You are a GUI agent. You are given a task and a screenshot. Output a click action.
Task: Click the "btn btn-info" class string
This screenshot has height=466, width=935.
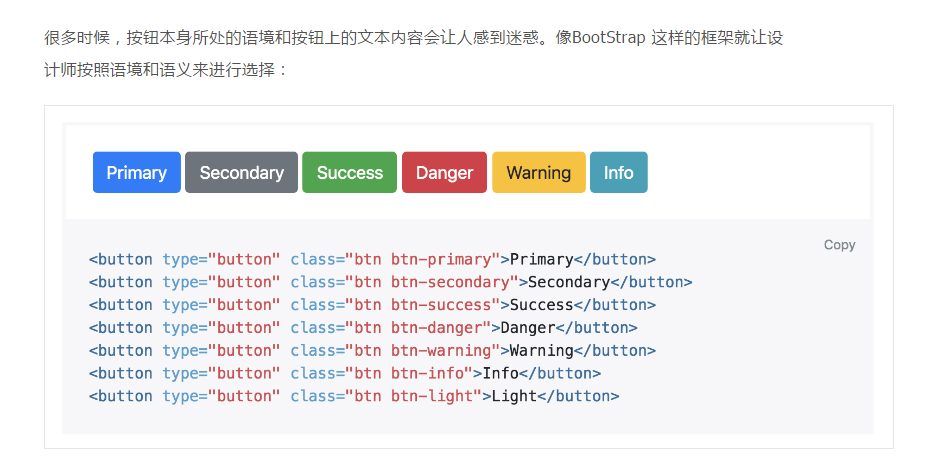point(408,374)
